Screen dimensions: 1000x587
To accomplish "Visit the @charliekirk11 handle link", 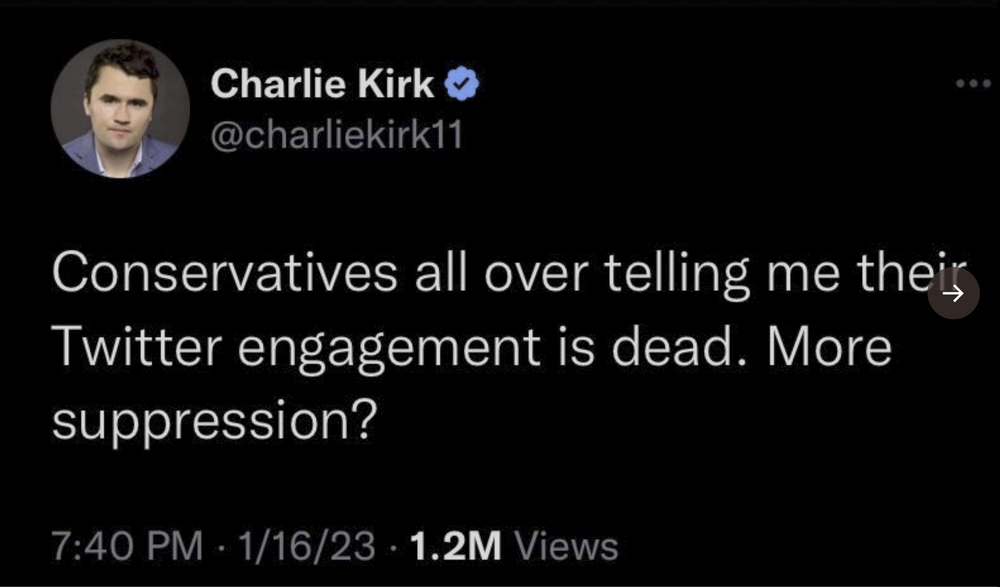I will click(337, 134).
